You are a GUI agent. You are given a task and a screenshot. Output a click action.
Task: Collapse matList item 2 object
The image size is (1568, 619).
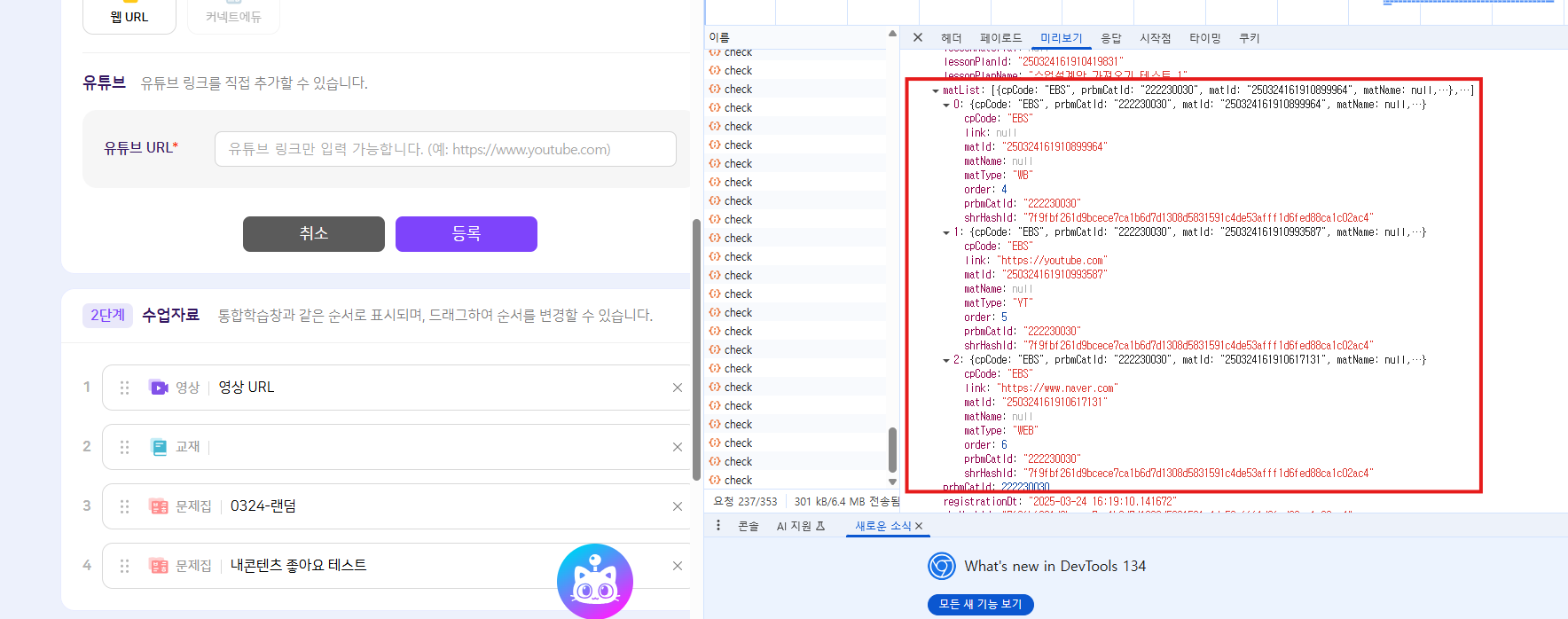pyautogui.click(x=946, y=360)
